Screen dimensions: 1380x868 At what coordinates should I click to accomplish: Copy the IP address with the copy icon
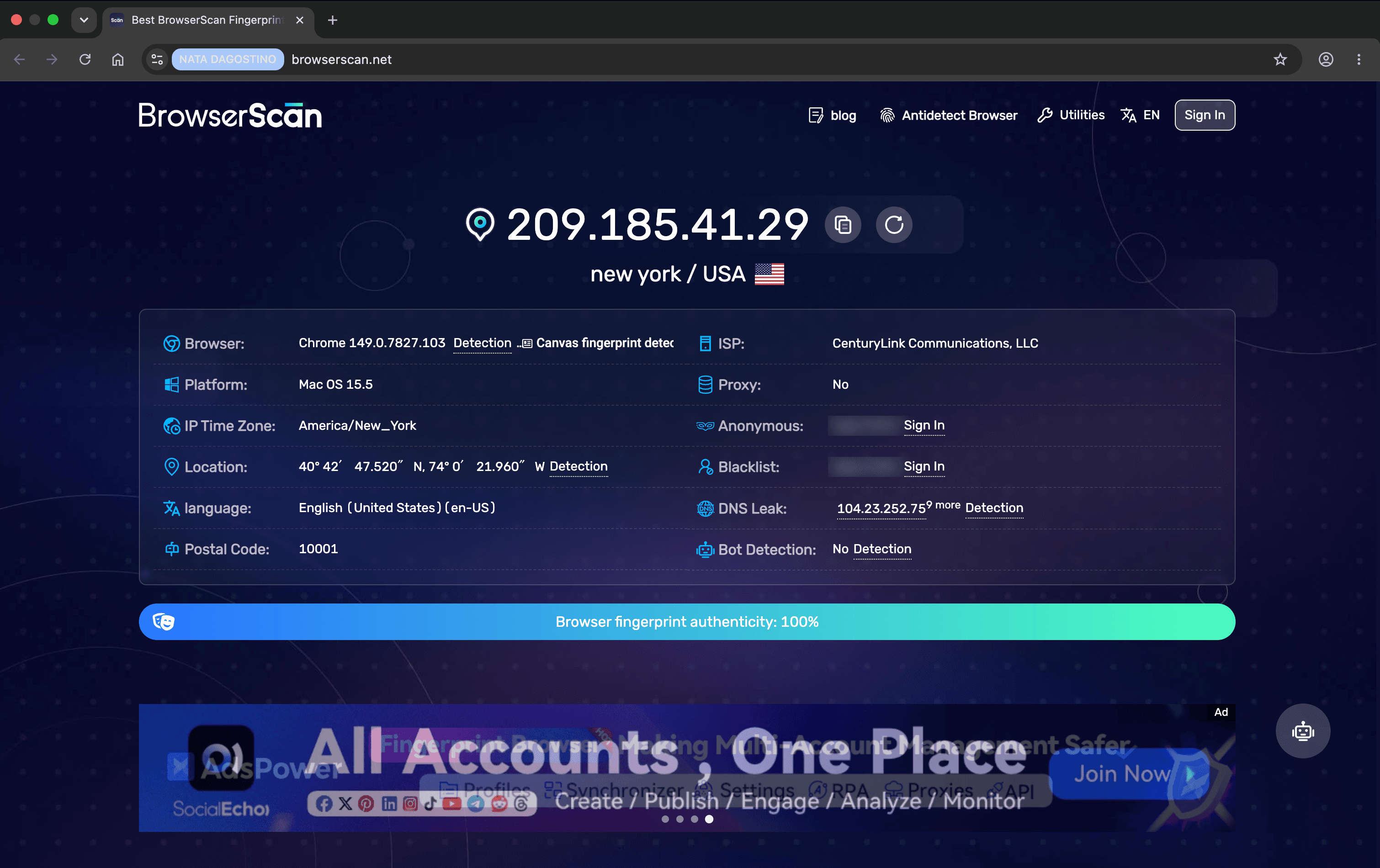coord(843,225)
